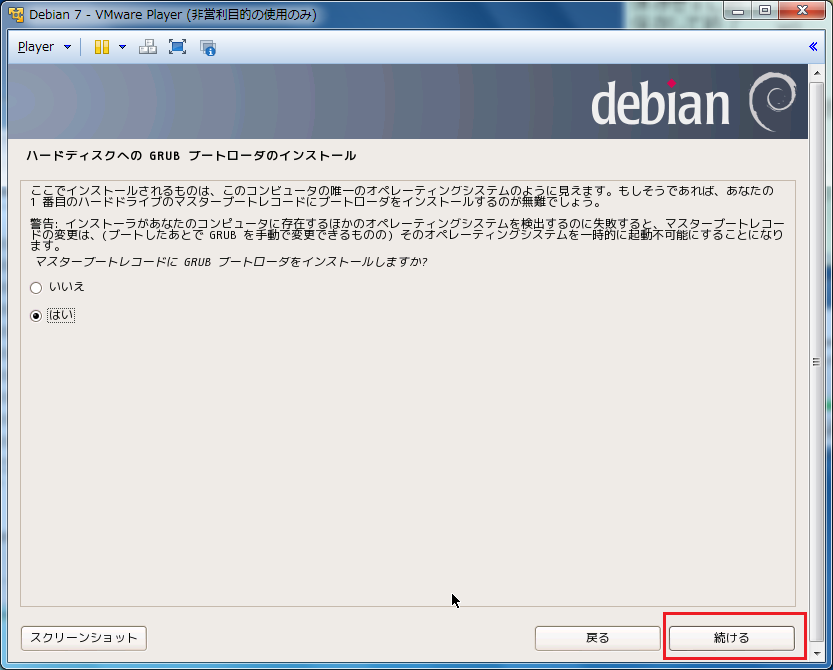
Task: Click the Debian swirl logo
Action: tap(773, 102)
